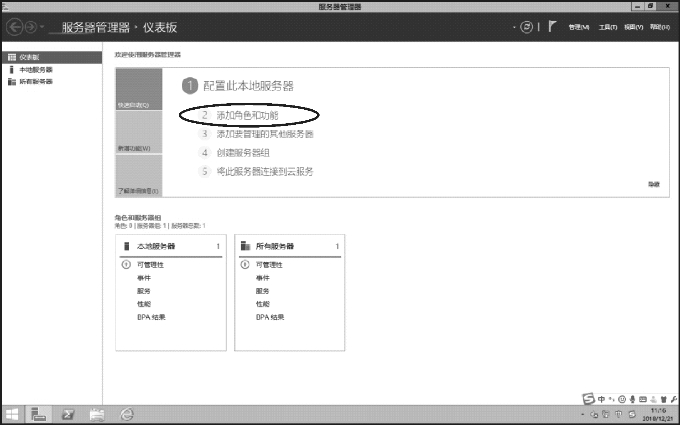
Task: Switch to the 快速启动(Q) tile
Action: click(x=139, y=89)
